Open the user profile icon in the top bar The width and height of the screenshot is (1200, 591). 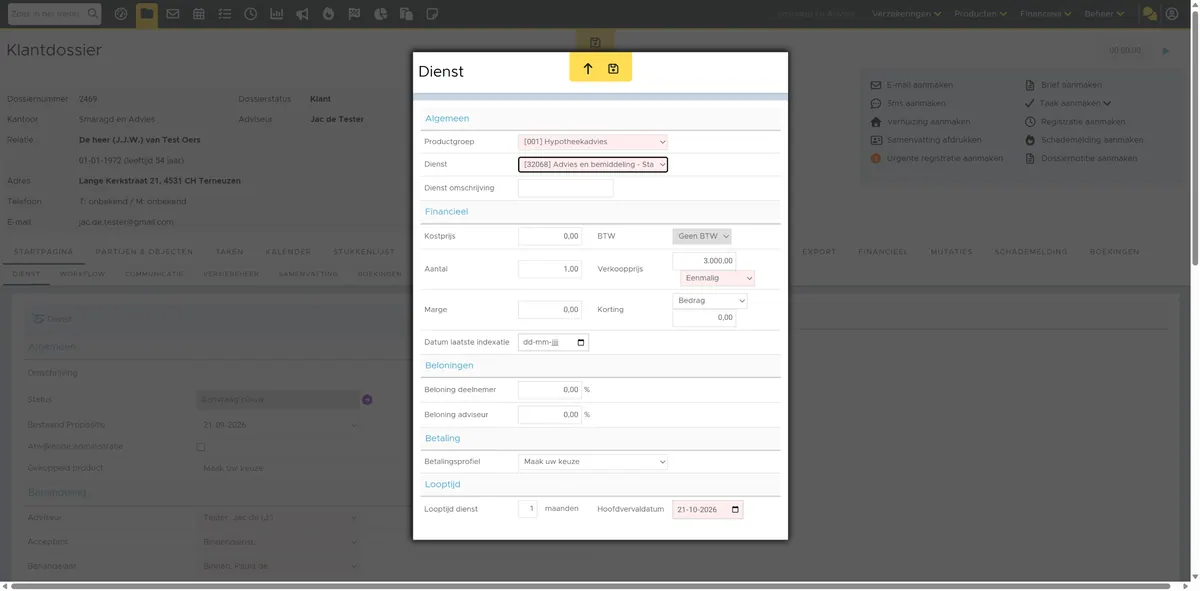[x=1172, y=14]
